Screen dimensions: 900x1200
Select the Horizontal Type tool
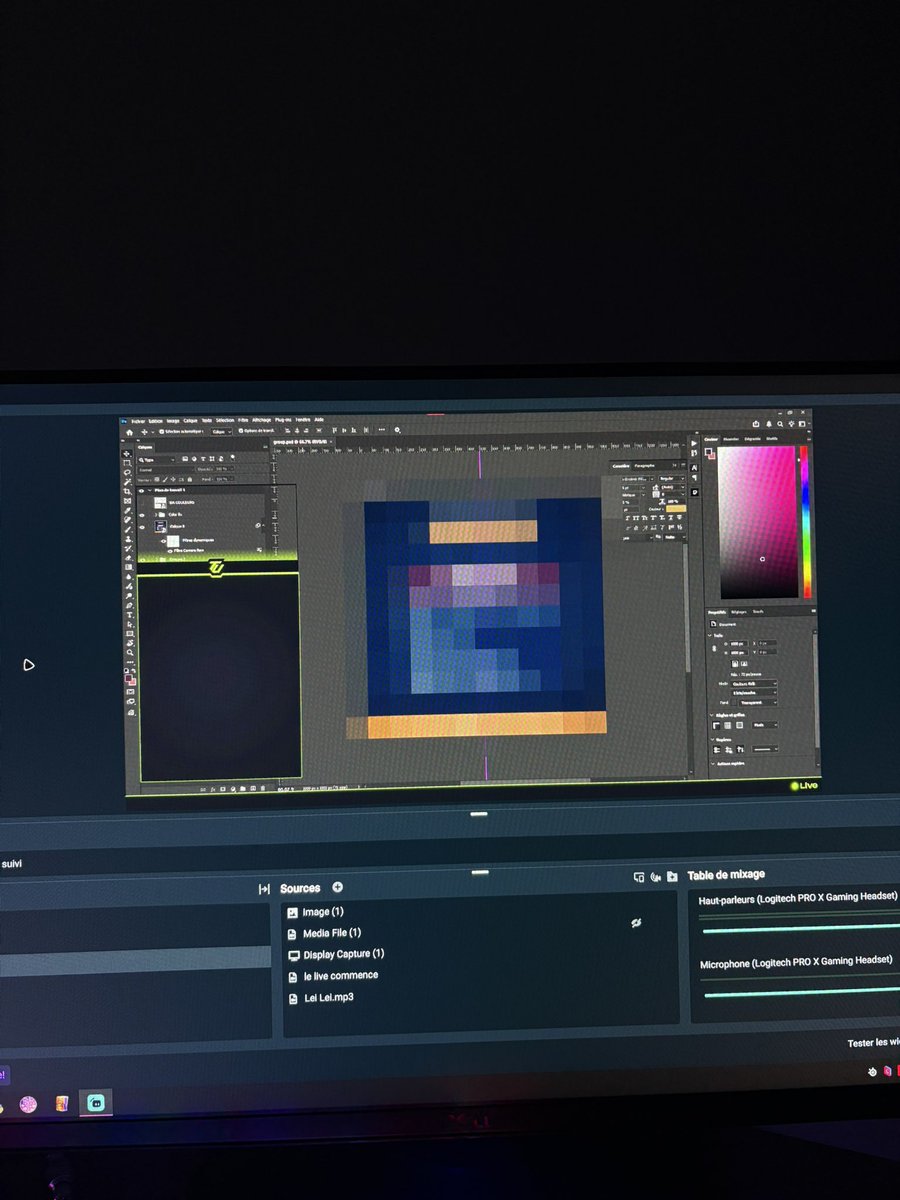pyautogui.click(x=129, y=615)
